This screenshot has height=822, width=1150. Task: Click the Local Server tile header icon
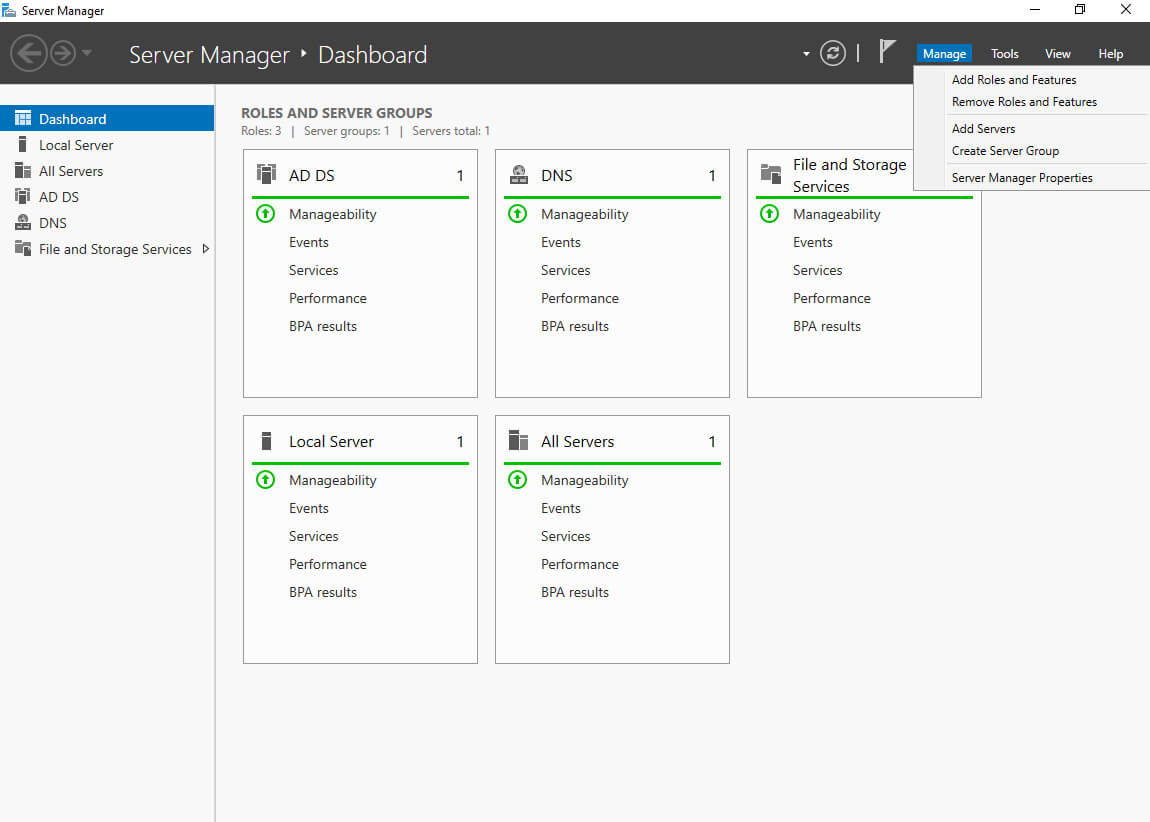(x=267, y=441)
